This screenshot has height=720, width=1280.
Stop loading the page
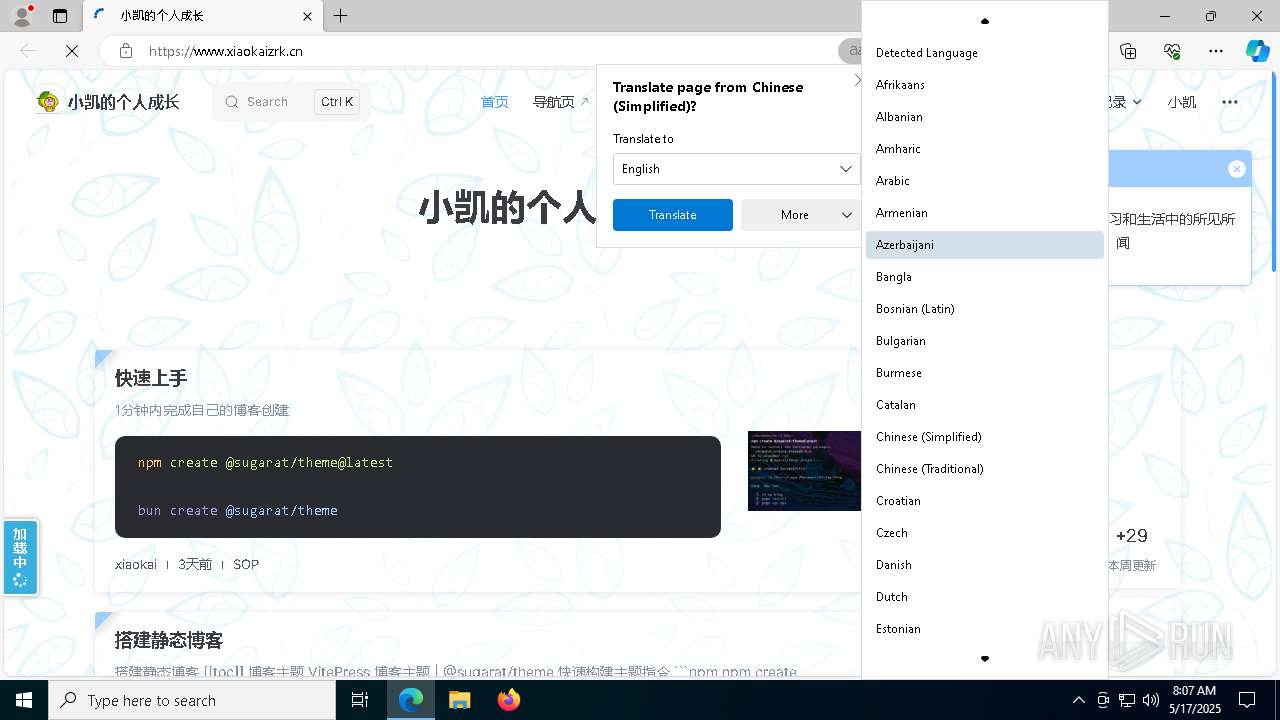tap(72, 51)
